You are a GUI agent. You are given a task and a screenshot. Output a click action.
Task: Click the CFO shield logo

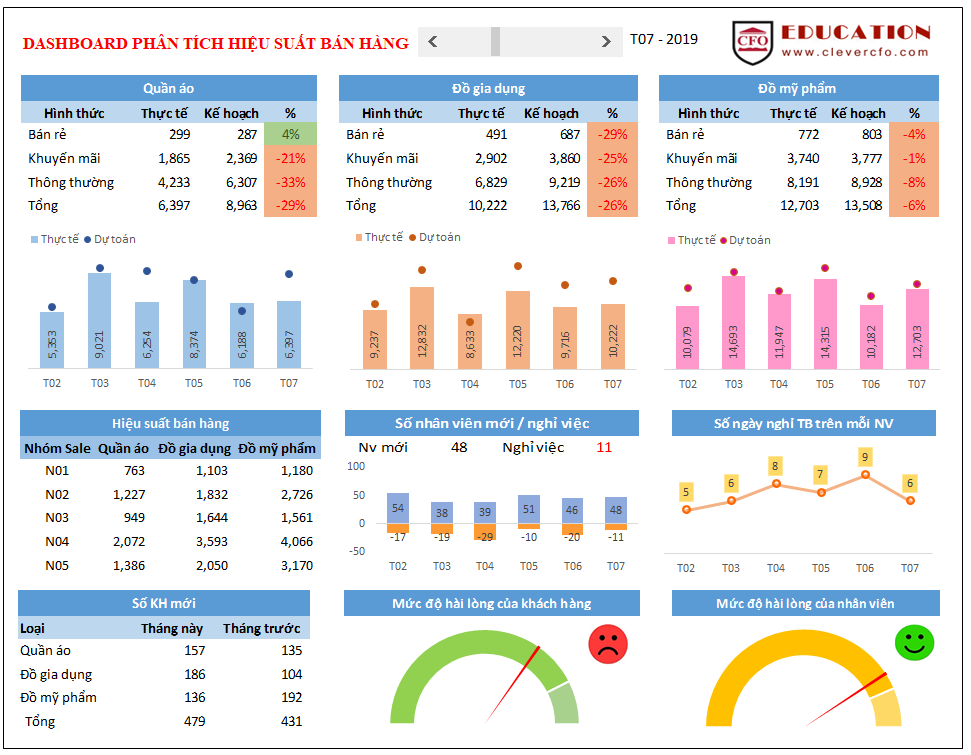pyautogui.click(x=752, y=40)
